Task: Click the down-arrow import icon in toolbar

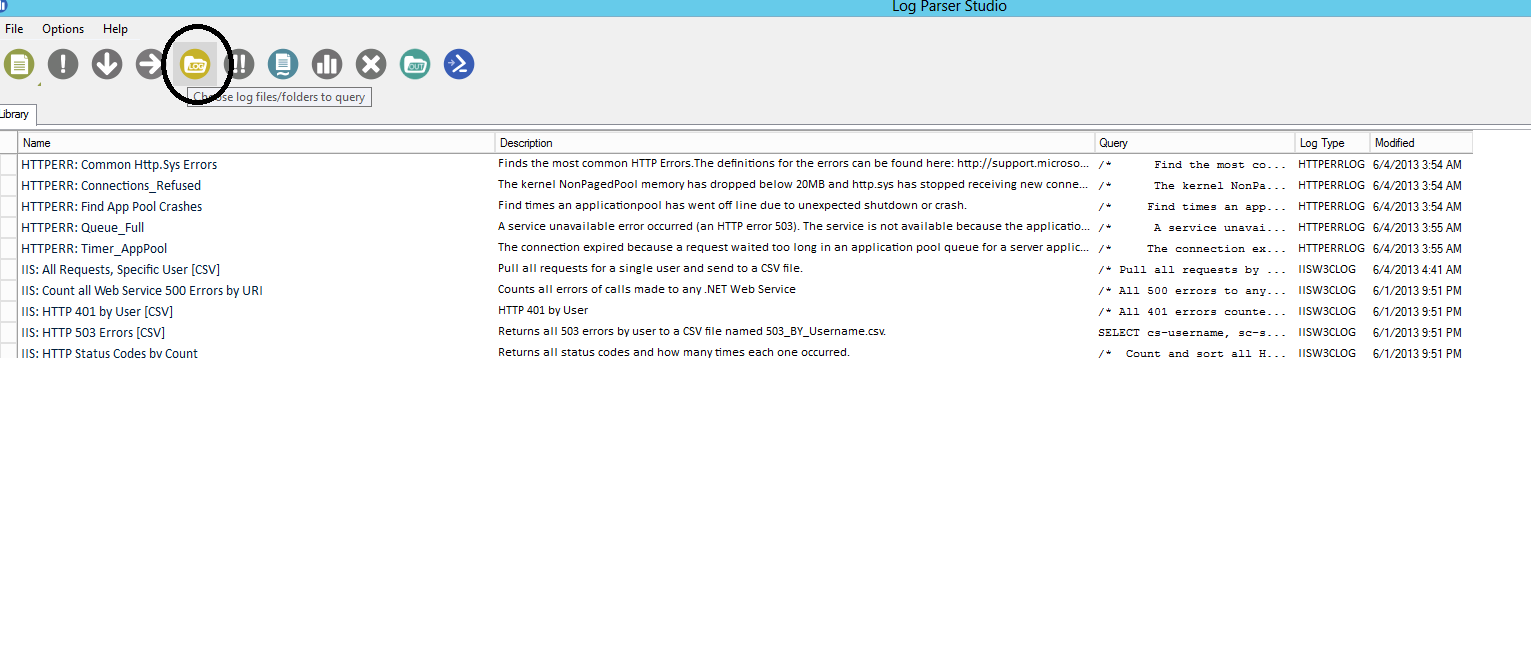Action: click(x=107, y=65)
